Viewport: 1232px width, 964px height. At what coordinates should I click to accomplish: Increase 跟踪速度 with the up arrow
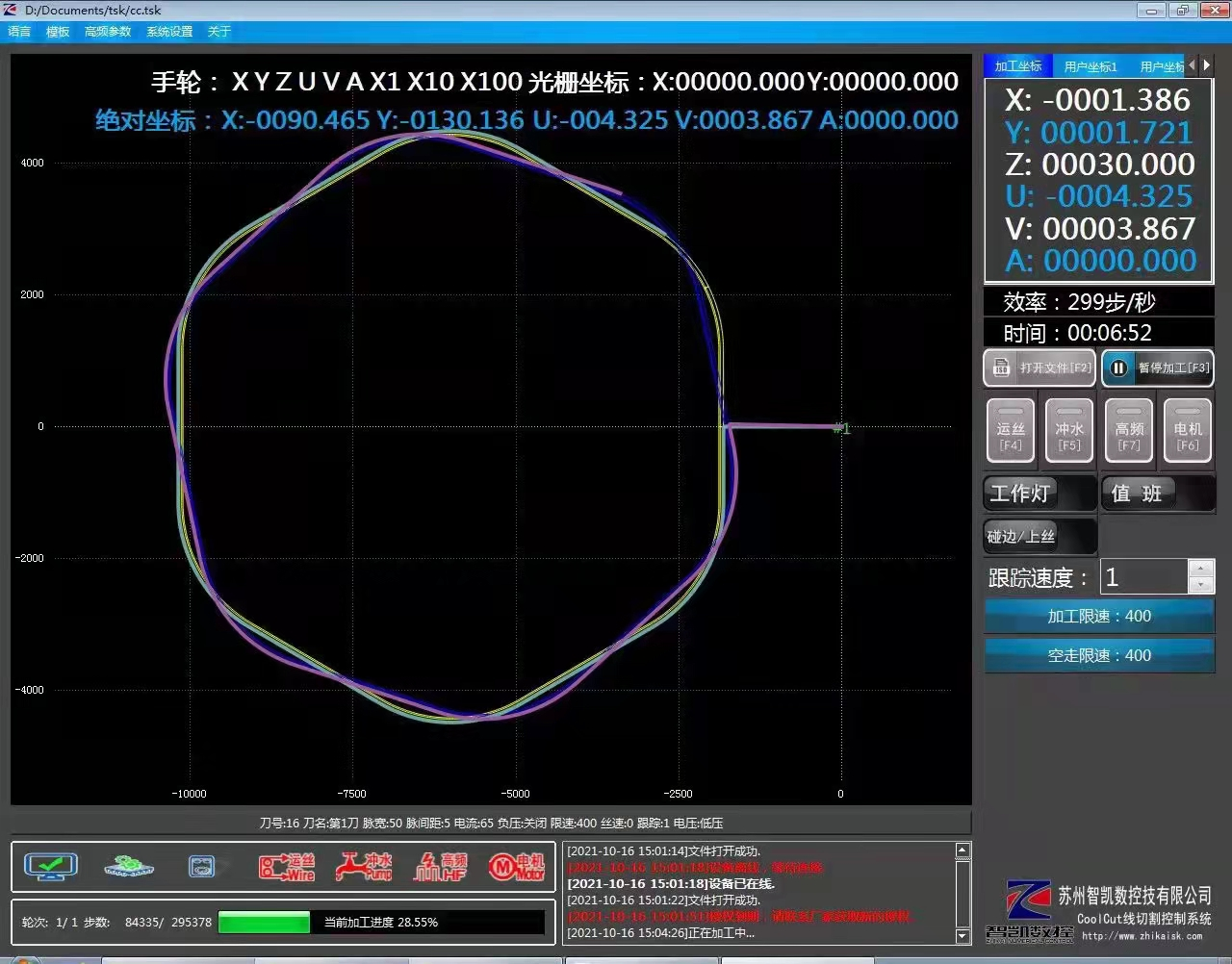1200,569
